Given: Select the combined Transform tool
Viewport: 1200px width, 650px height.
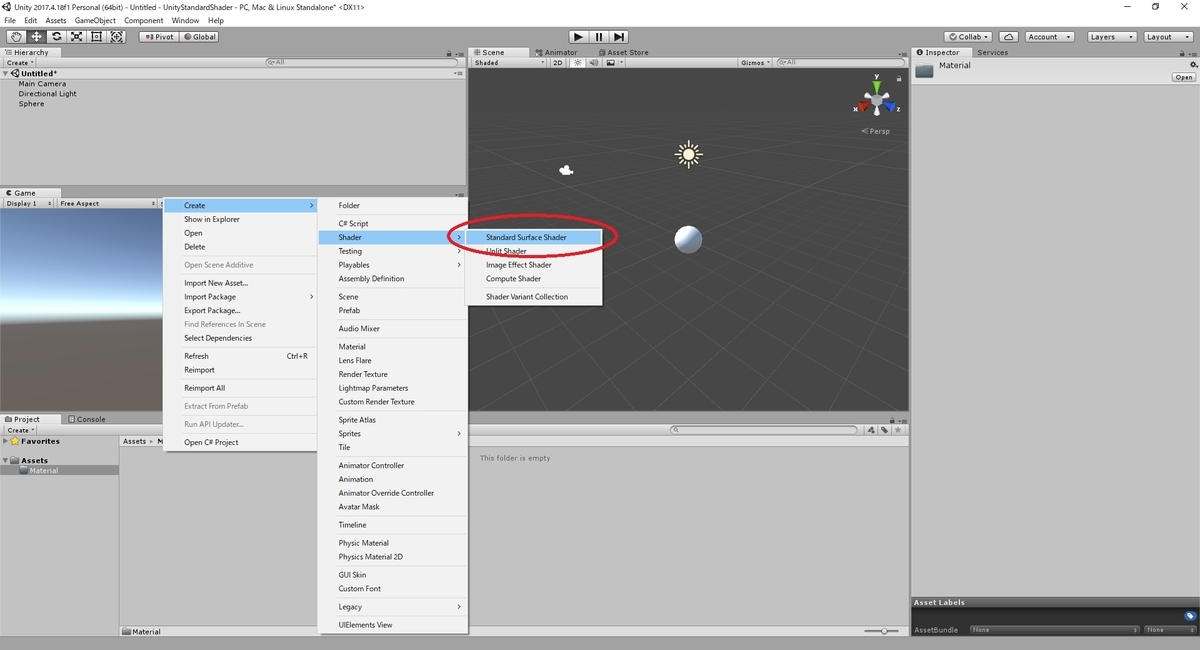Looking at the screenshot, I should (x=117, y=37).
